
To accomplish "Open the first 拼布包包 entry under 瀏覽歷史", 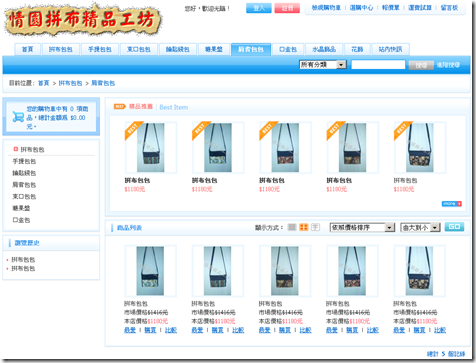I will 23,260.
